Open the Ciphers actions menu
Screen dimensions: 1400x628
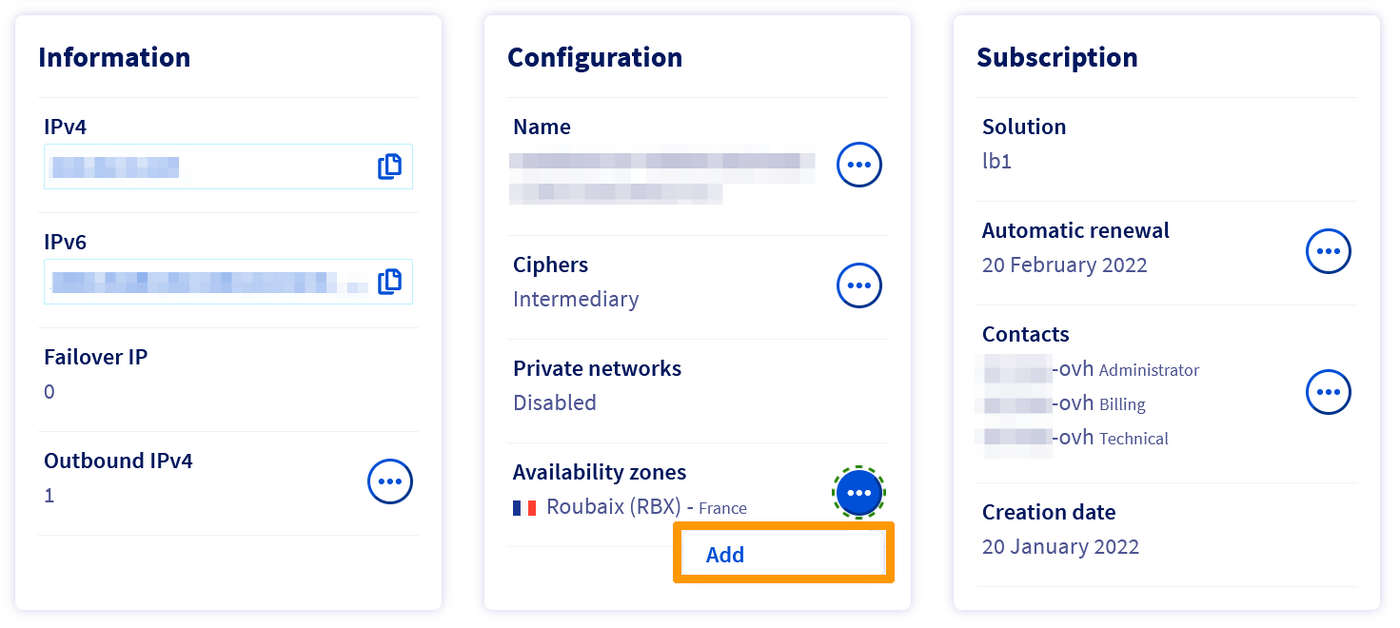859,286
